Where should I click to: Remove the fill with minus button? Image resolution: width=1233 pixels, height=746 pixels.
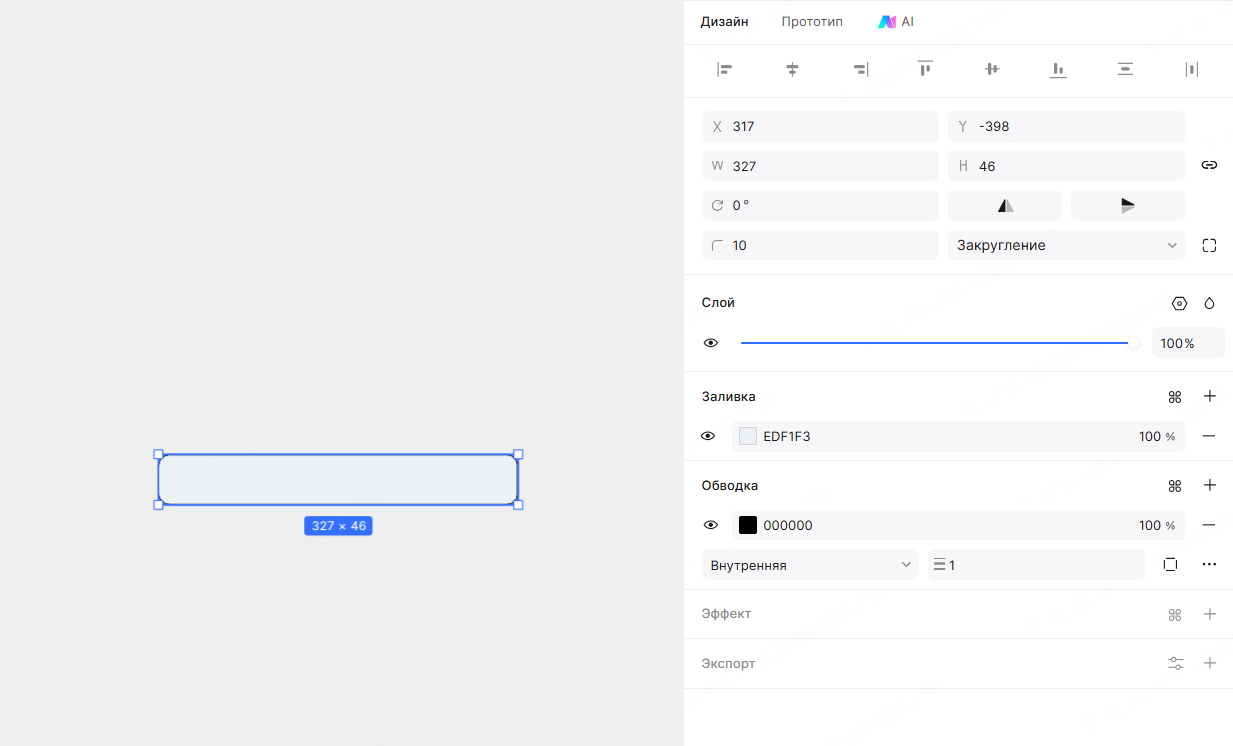click(x=1209, y=436)
